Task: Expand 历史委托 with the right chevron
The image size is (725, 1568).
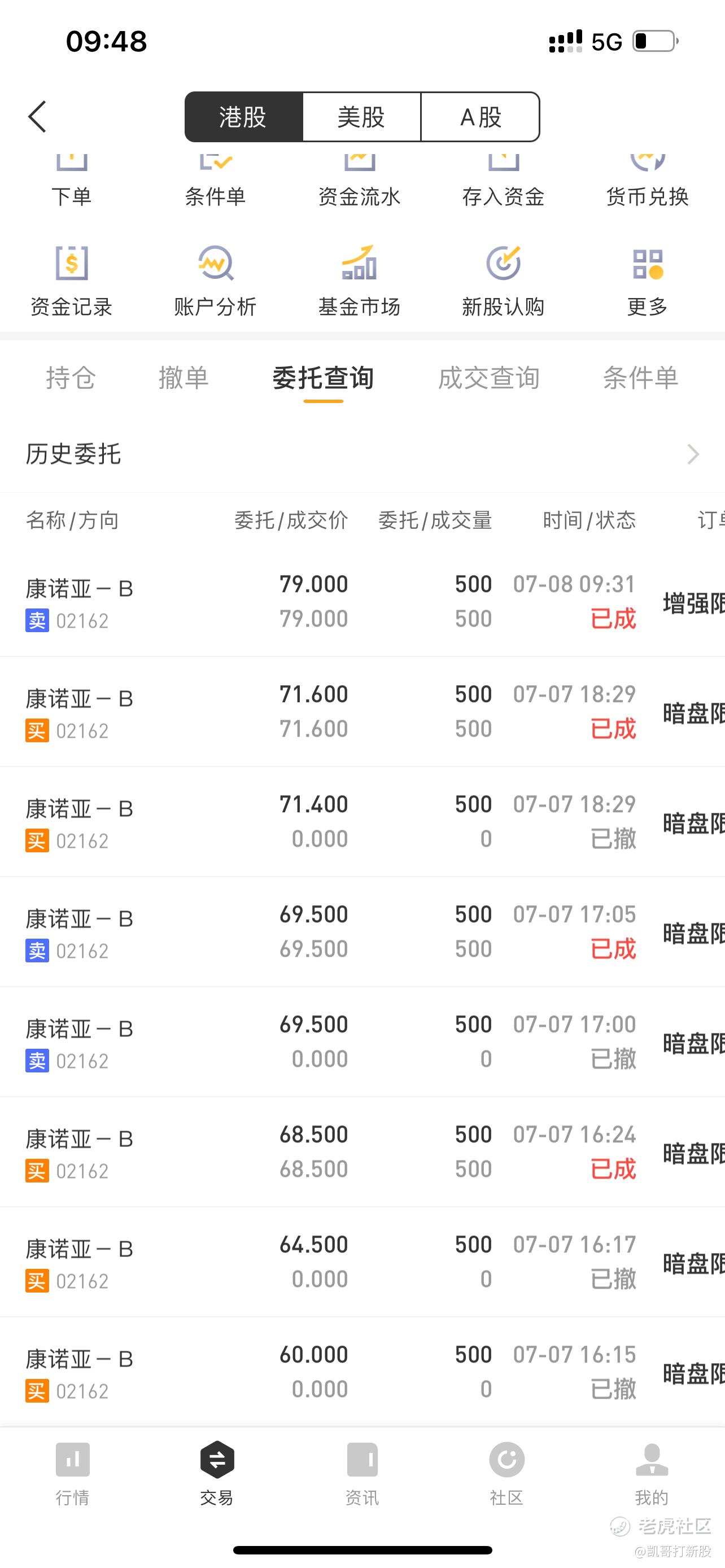Action: tap(693, 454)
